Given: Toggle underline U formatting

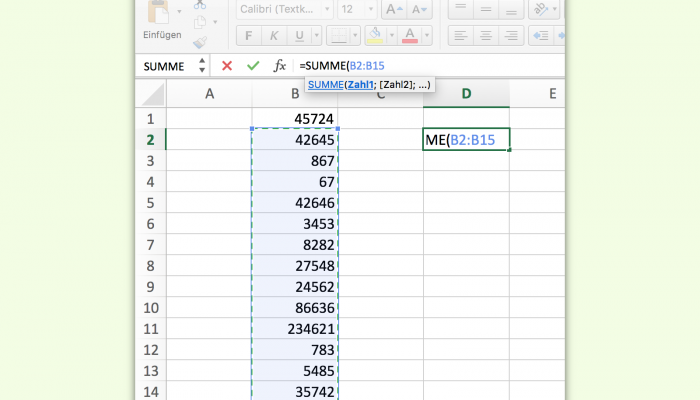Looking at the screenshot, I should 299,36.
